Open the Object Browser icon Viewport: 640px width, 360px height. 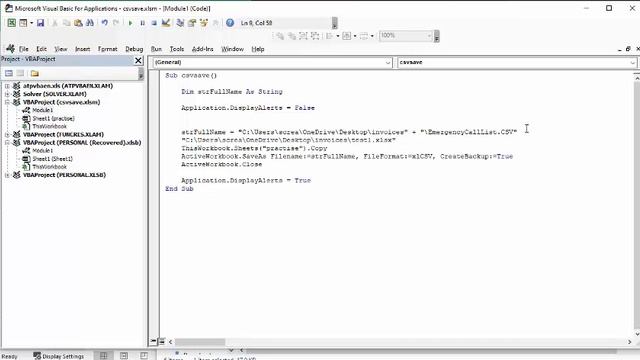(204, 23)
